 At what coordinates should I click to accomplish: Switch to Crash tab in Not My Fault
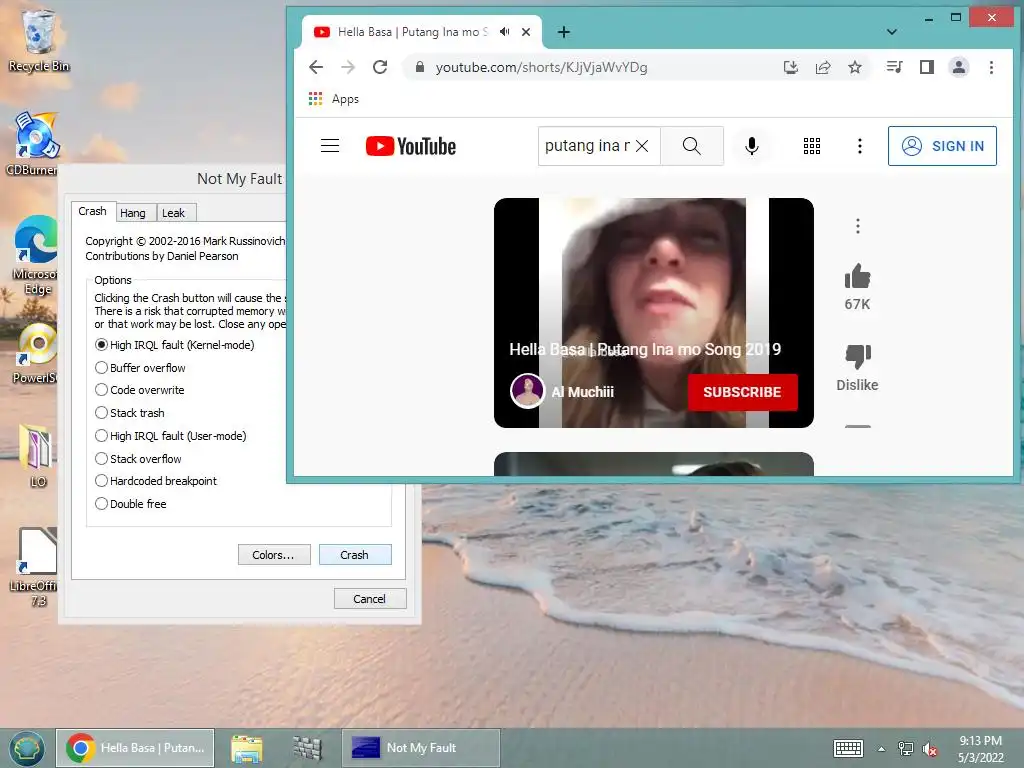point(93,211)
